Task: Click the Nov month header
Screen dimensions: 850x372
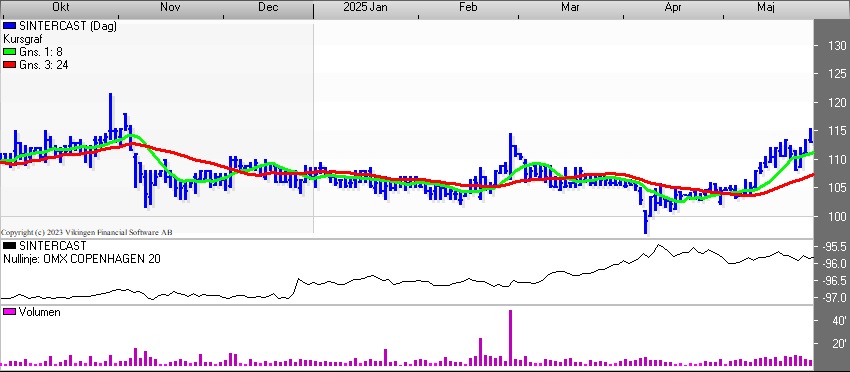Action: click(170, 7)
